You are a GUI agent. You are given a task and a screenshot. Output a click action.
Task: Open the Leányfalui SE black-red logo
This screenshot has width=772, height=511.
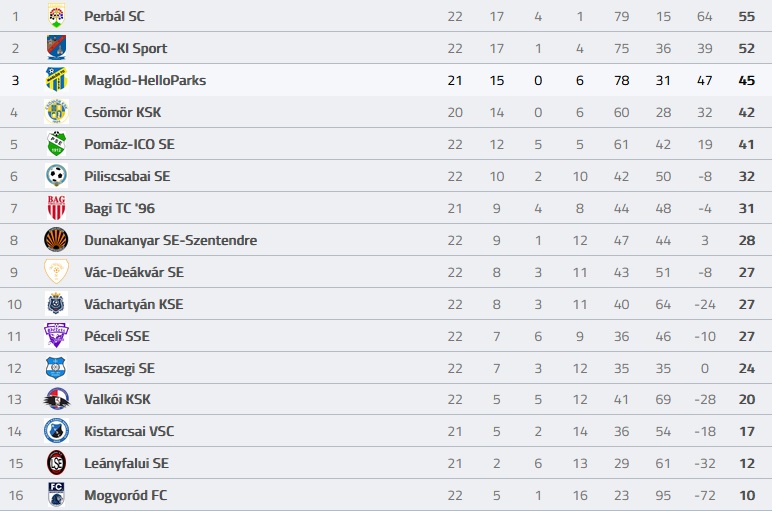57,463
